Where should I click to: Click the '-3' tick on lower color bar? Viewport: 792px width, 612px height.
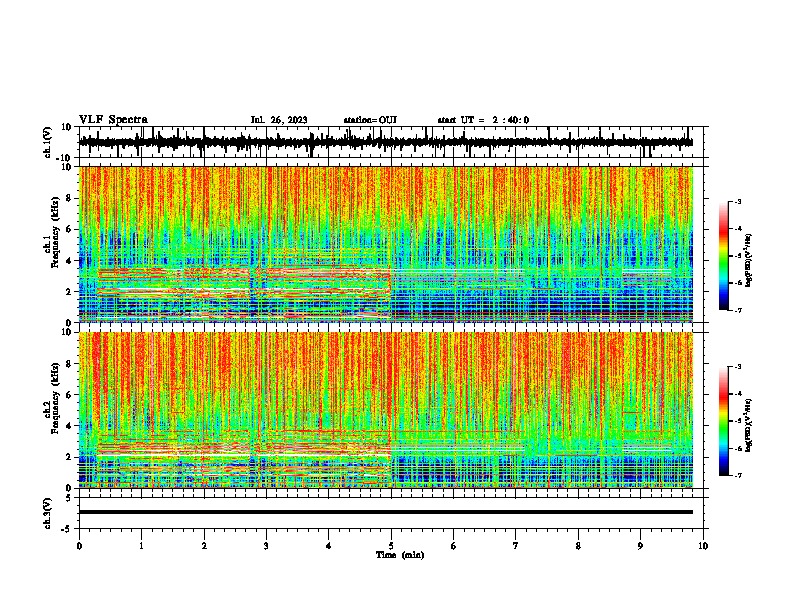(738, 367)
